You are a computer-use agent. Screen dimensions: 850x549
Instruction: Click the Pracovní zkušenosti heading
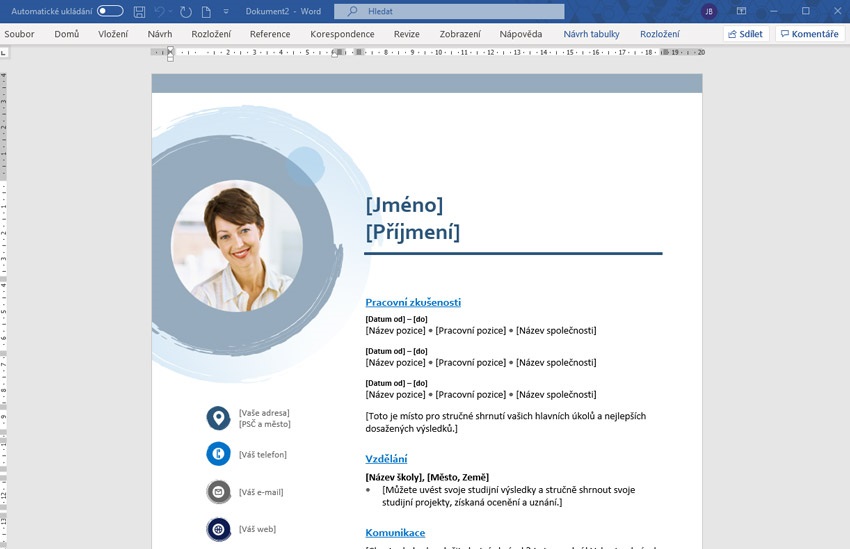(413, 302)
